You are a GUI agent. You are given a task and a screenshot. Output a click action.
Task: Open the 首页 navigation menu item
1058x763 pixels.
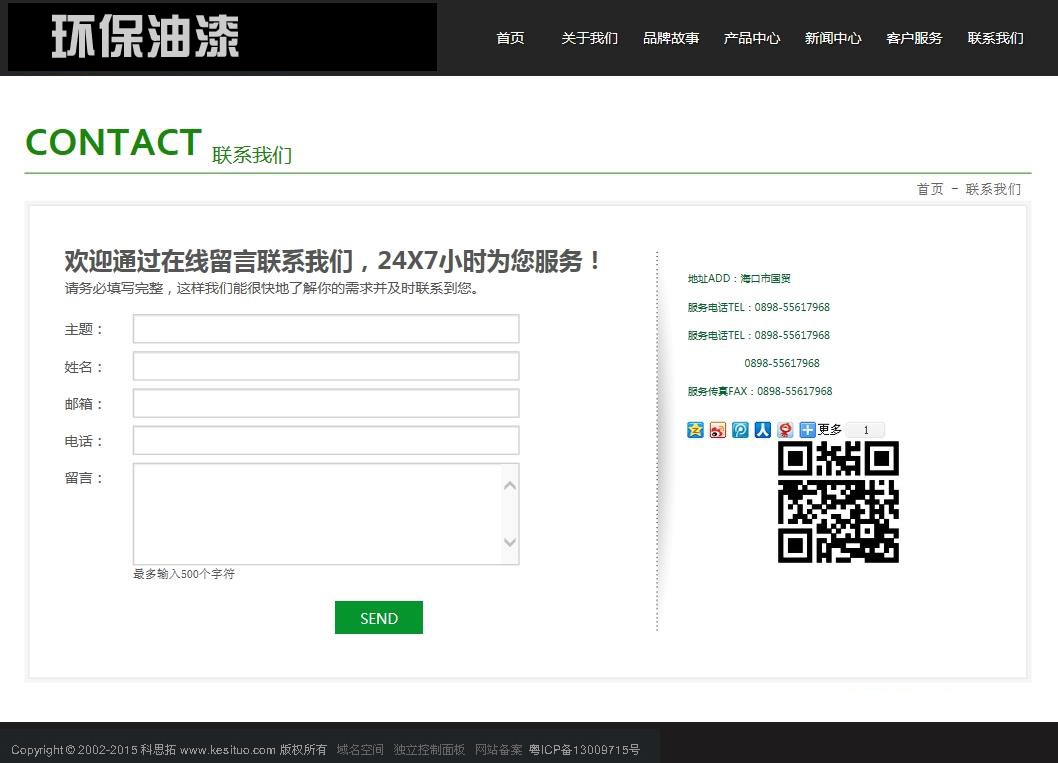(510, 38)
